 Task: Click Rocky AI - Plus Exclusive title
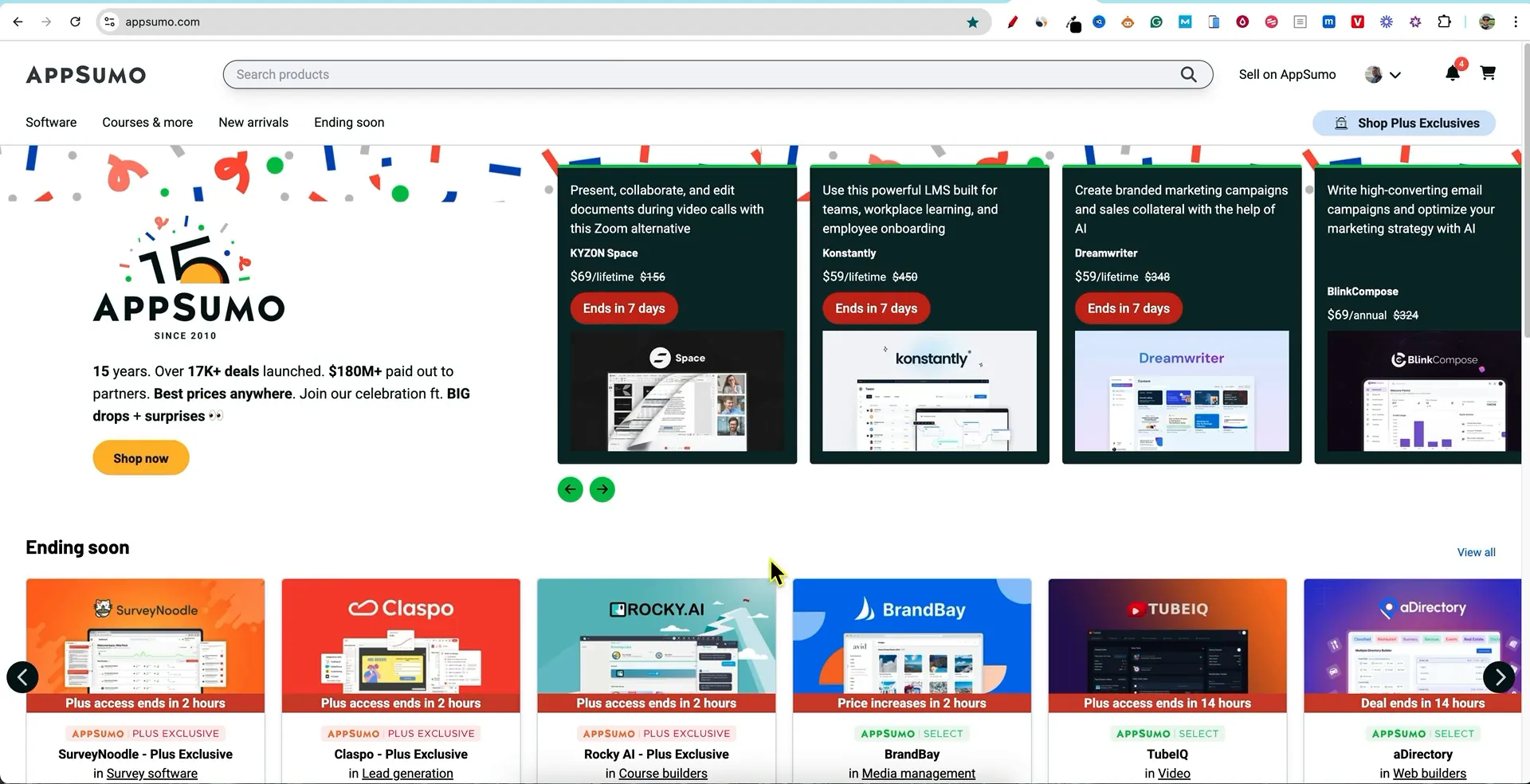pyautogui.click(x=657, y=755)
